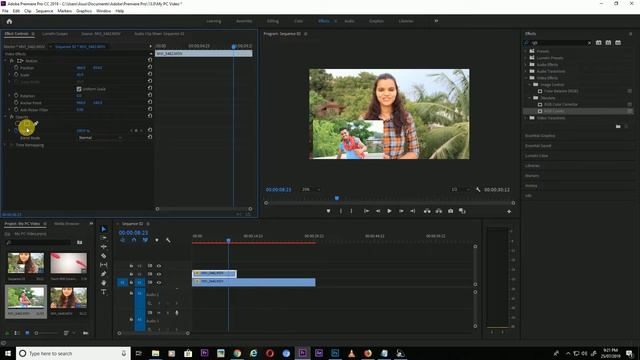640x360 pixels.
Task: Add a marker in the timeline header
Action: click(x=157, y=240)
